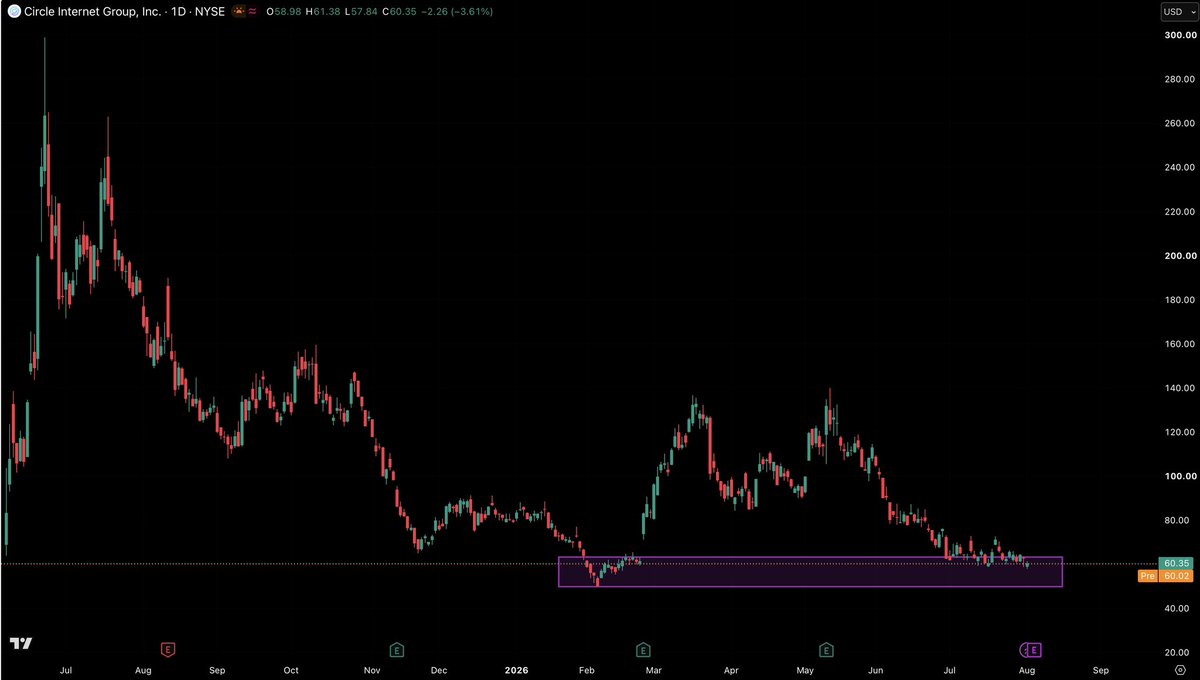This screenshot has height=680, width=1200.
Task: Click the Oct label on time axis
Action: pyautogui.click(x=291, y=669)
